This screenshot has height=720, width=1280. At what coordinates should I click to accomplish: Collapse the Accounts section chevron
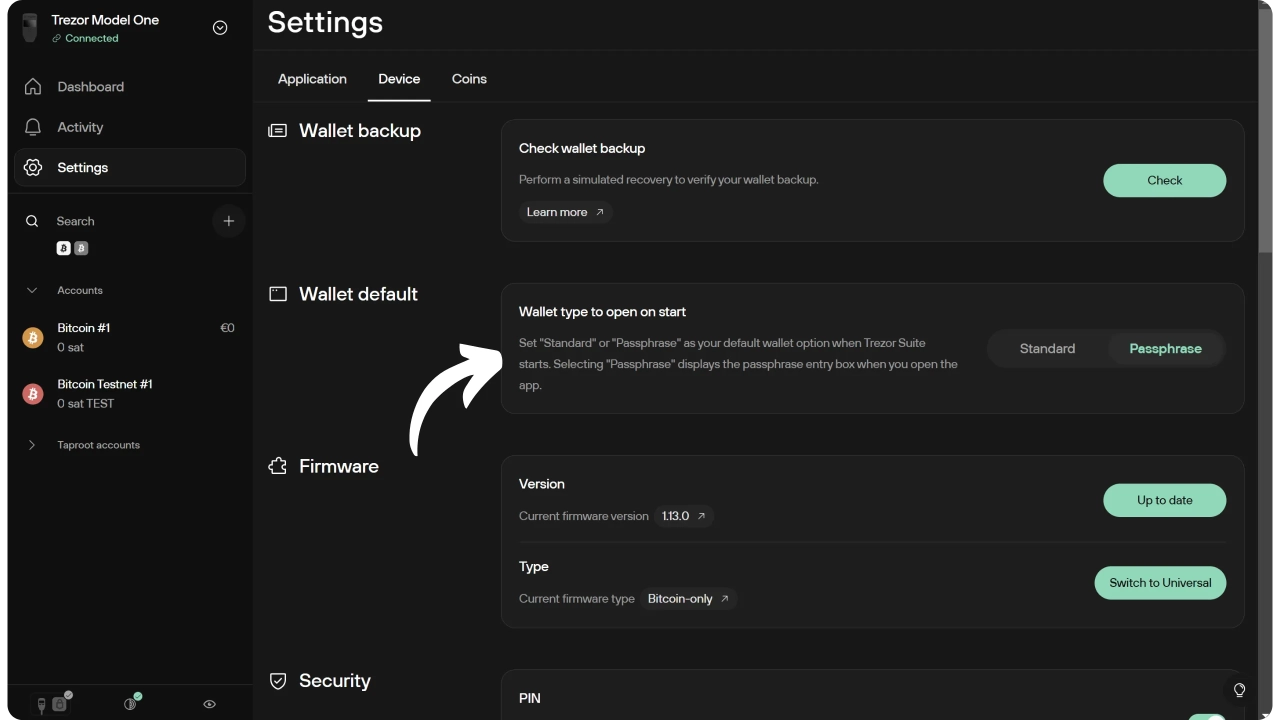pyautogui.click(x=32, y=290)
